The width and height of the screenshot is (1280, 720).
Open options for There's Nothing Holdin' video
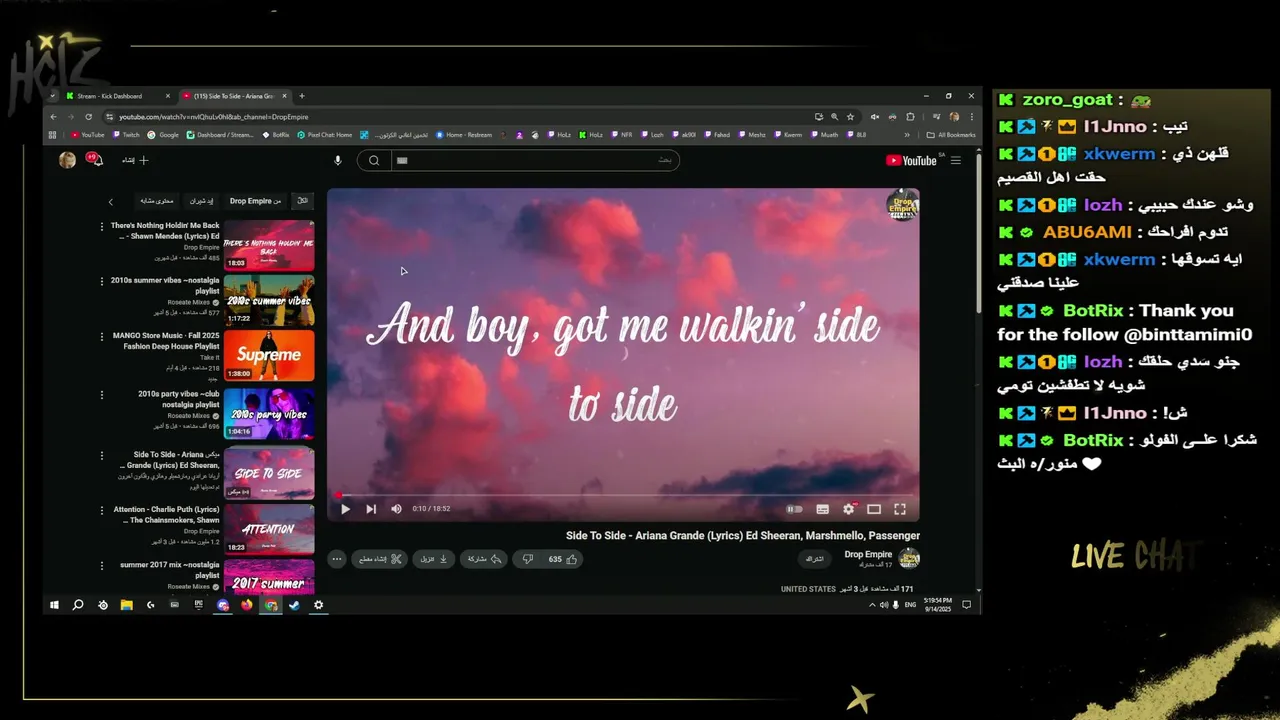pyautogui.click(x=101, y=226)
